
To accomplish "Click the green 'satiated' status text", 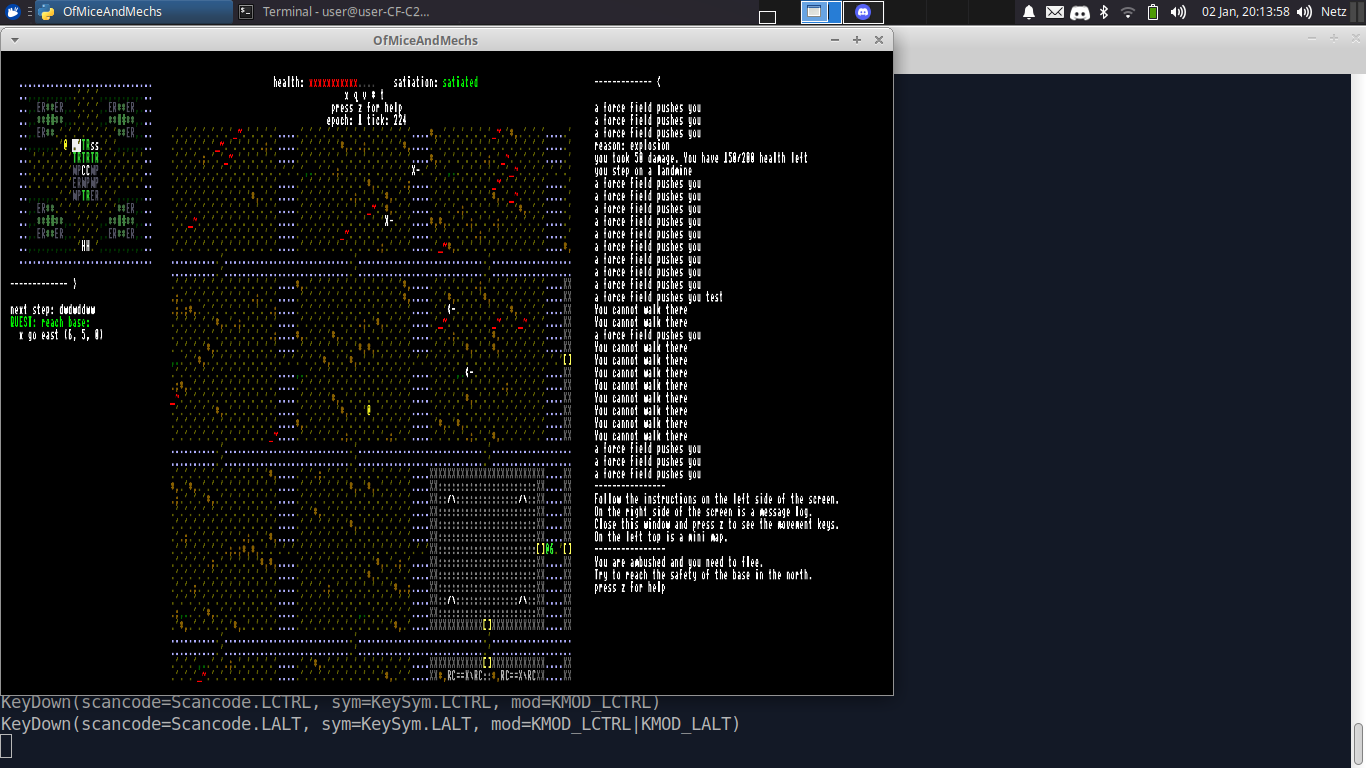I will click(460, 83).
